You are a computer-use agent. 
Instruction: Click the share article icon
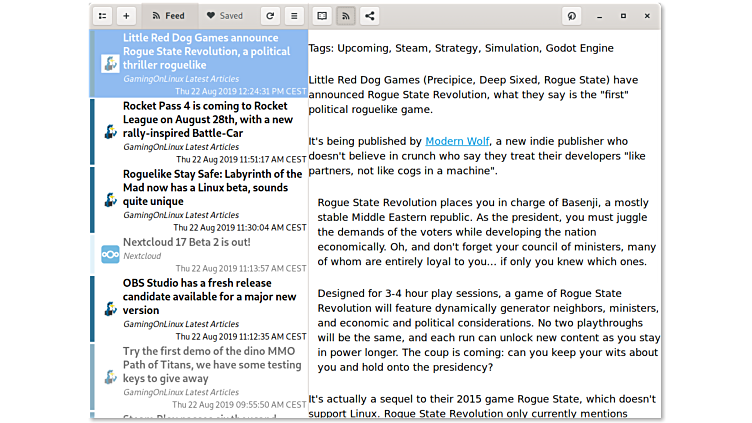pyautogui.click(x=370, y=16)
